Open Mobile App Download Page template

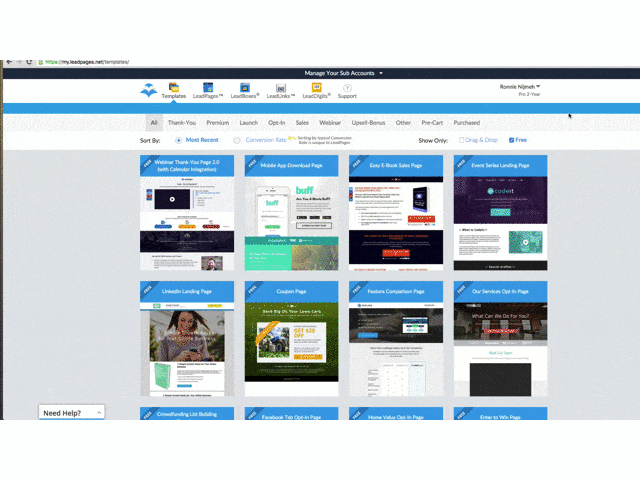click(291, 213)
